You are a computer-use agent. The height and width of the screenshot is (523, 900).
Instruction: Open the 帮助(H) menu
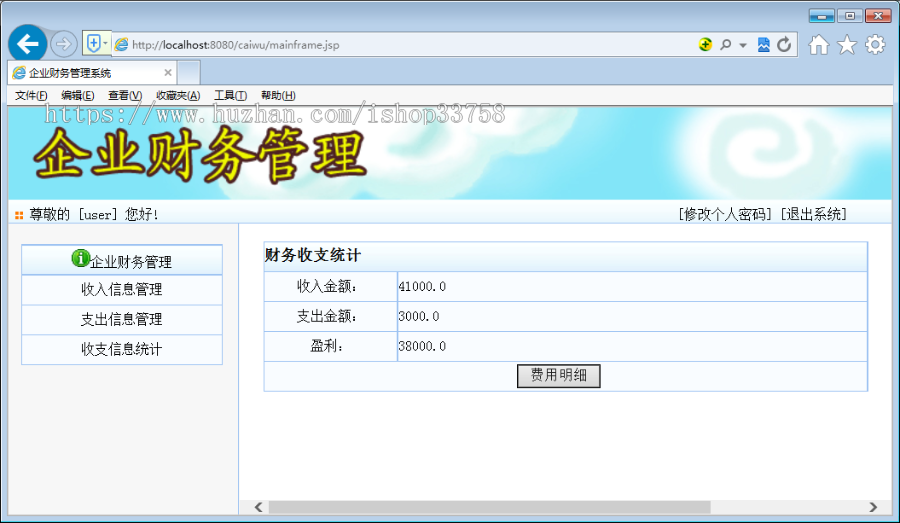278,95
